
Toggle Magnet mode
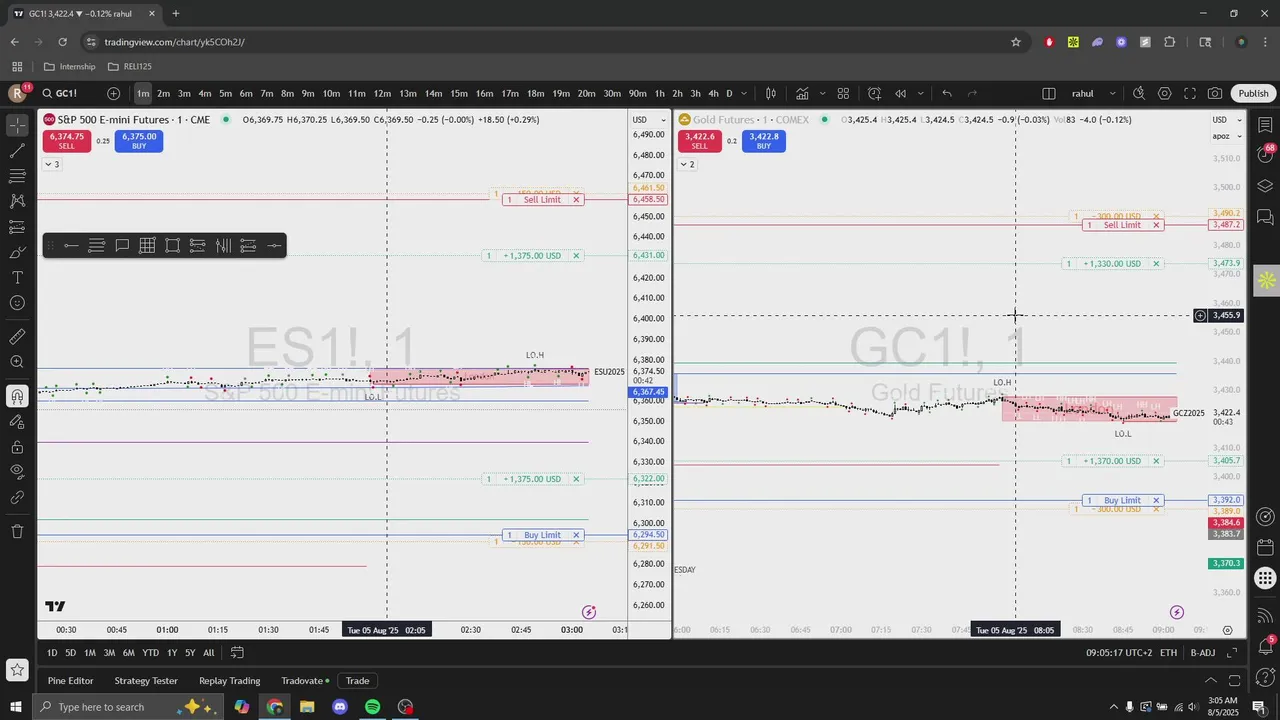(17, 396)
